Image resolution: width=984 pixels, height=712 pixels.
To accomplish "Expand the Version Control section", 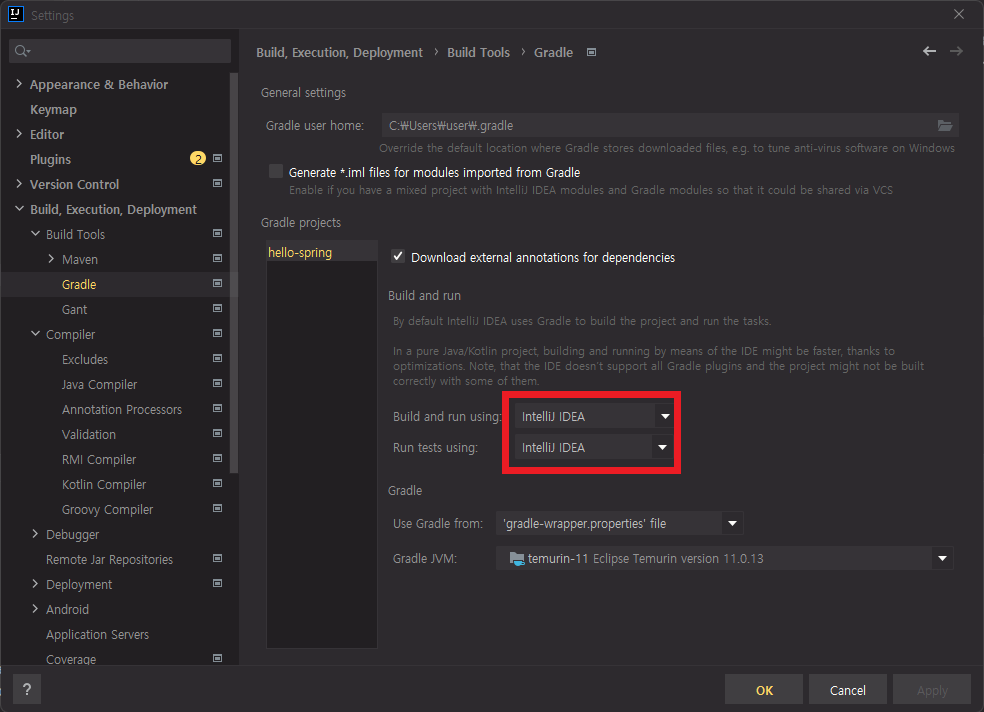I will click(x=19, y=184).
